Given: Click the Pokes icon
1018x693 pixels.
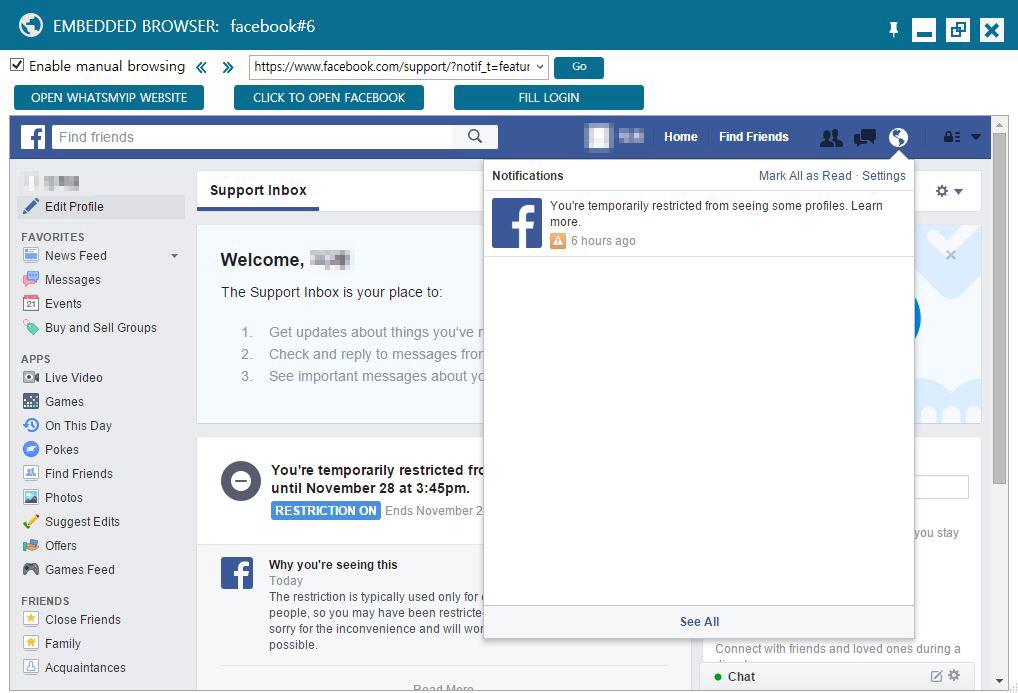Looking at the screenshot, I should (x=31, y=449).
